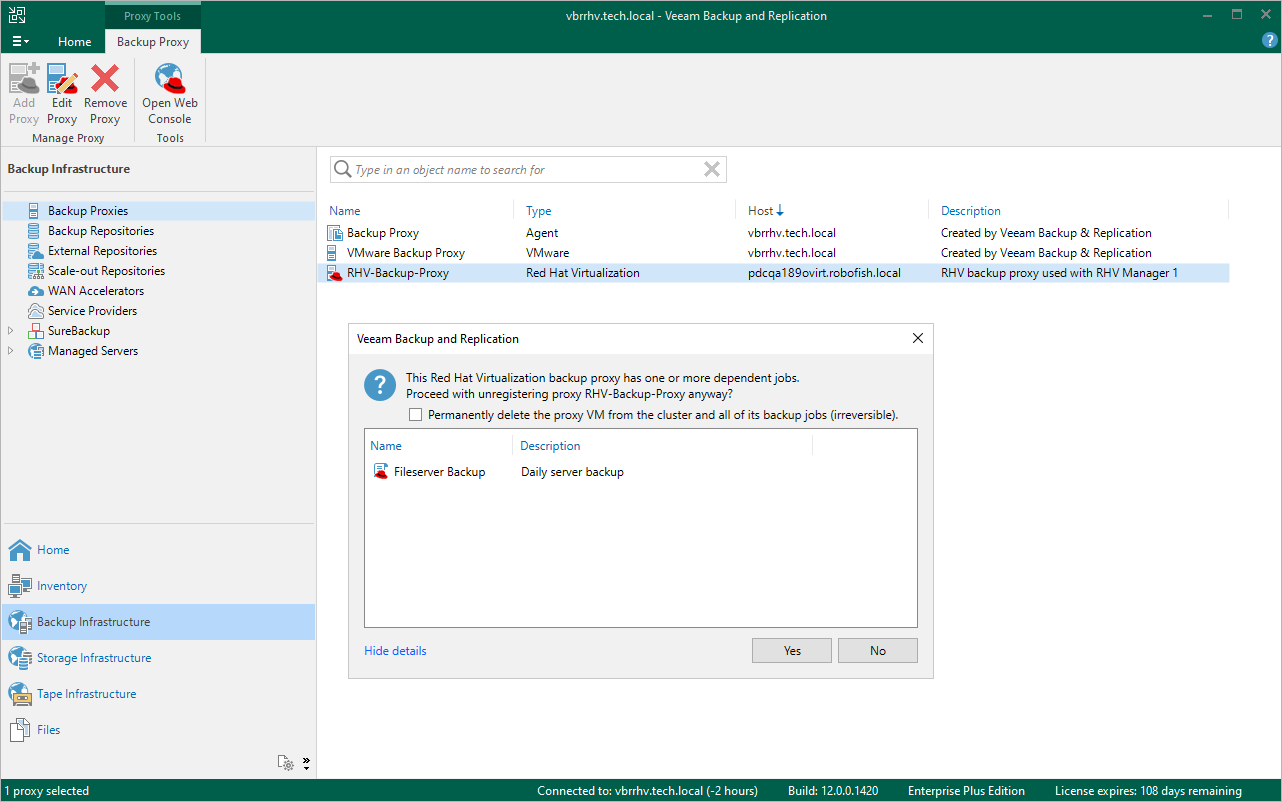Click 'Enterprise Plus Edition' in status bar
Viewport: 1282px width, 802px height.
tap(968, 791)
